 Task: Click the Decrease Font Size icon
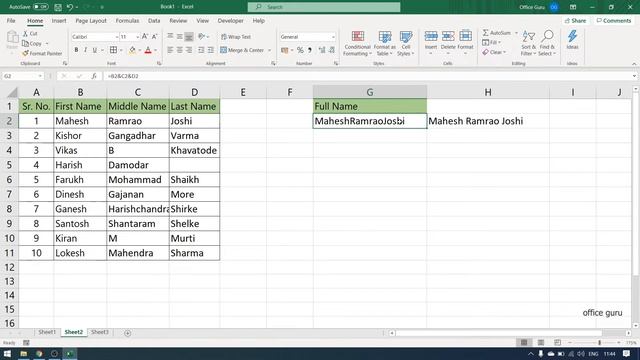[x=155, y=37]
